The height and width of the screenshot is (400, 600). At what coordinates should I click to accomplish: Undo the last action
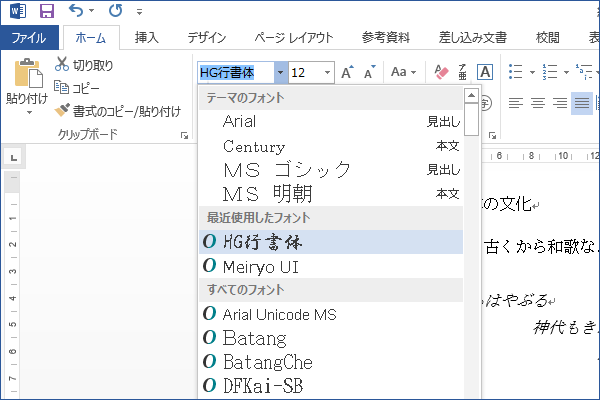coord(76,11)
